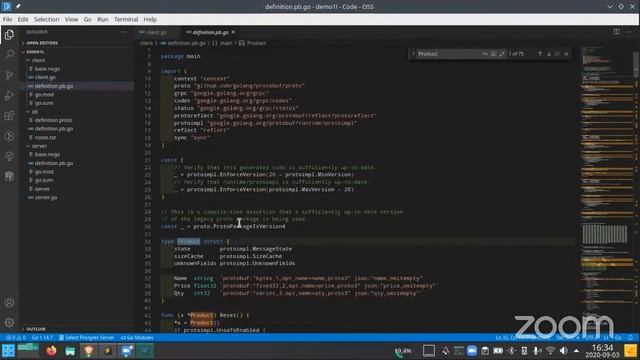
Task: Click Go 1.14.7 version status item
Action: 42,338
